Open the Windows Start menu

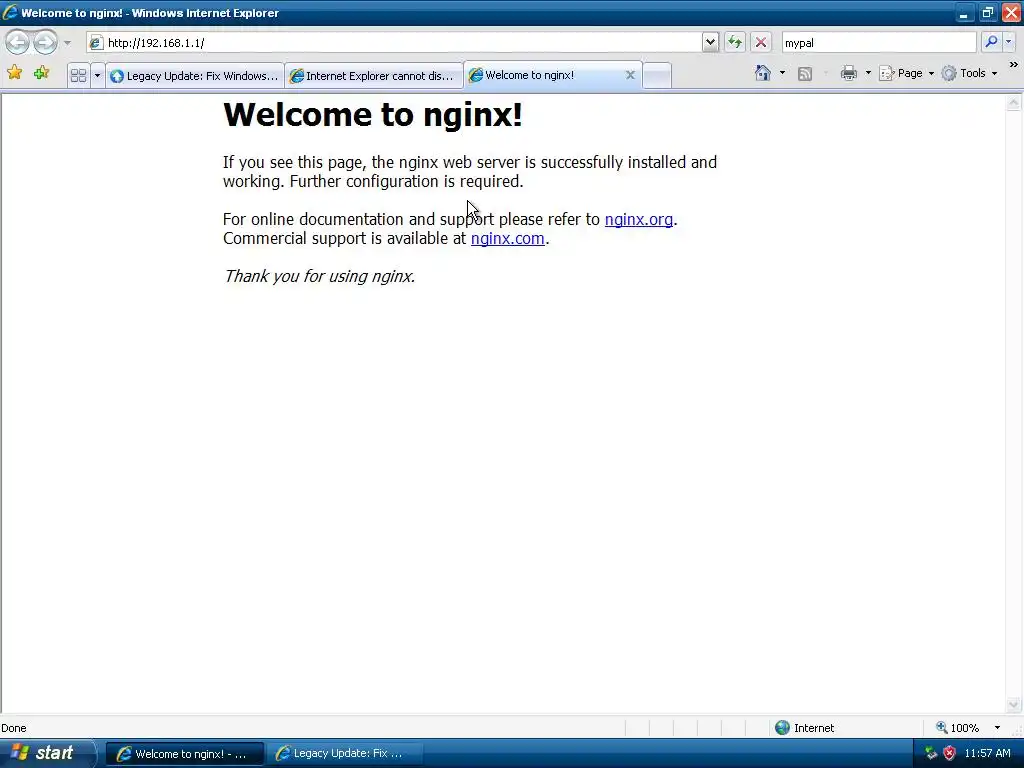tap(46, 753)
